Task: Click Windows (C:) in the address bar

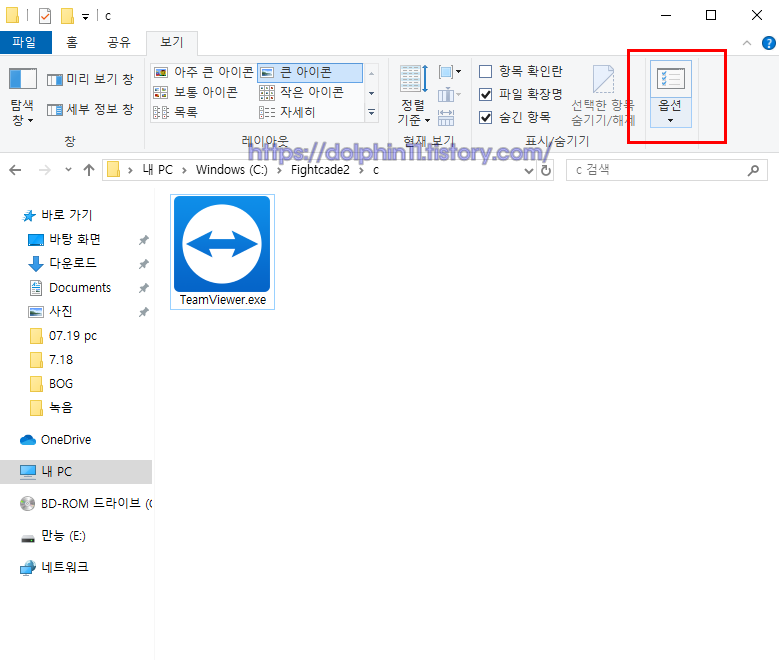Action: pos(232,170)
